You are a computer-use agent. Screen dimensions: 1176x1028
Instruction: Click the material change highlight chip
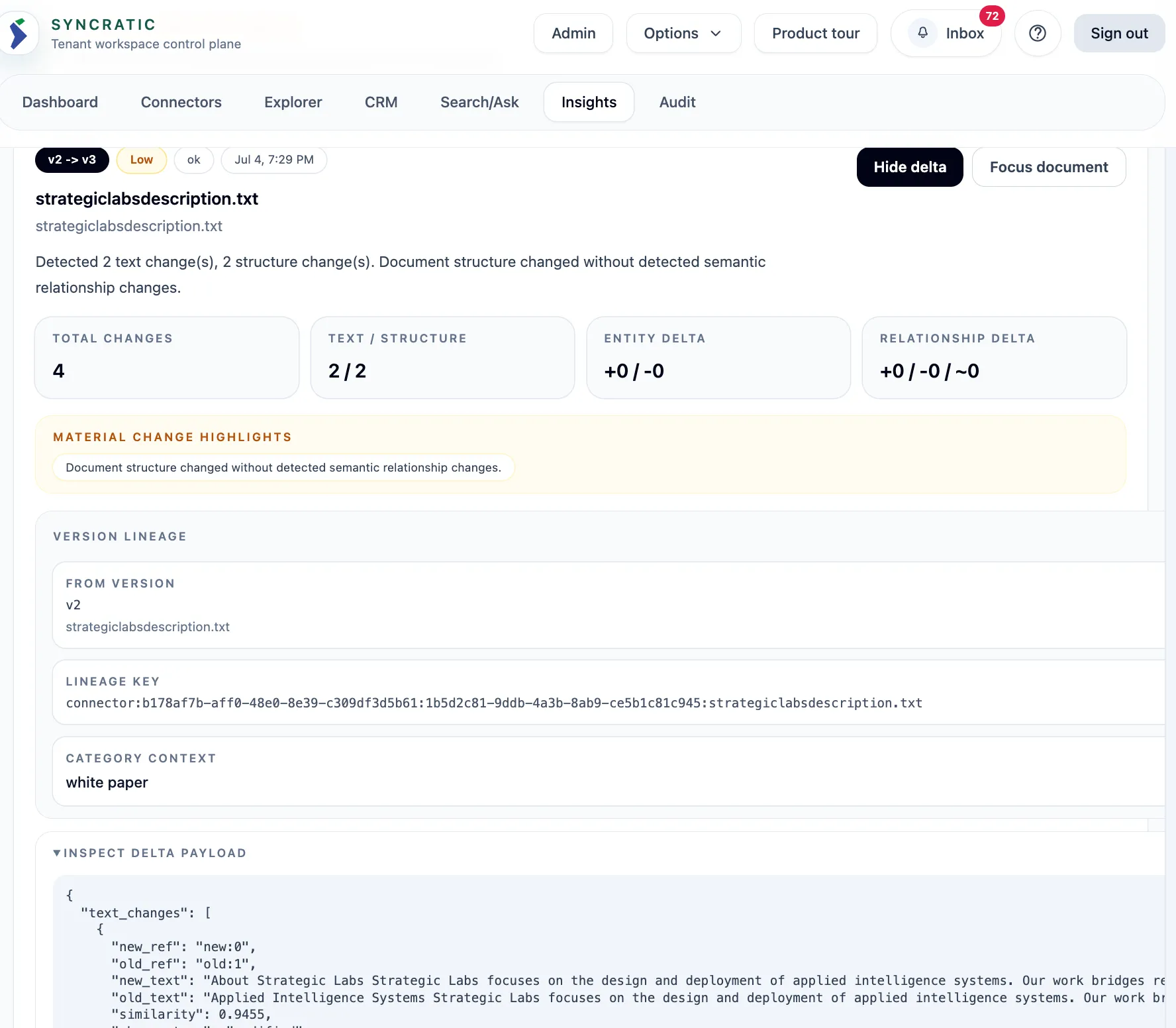(283, 468)
